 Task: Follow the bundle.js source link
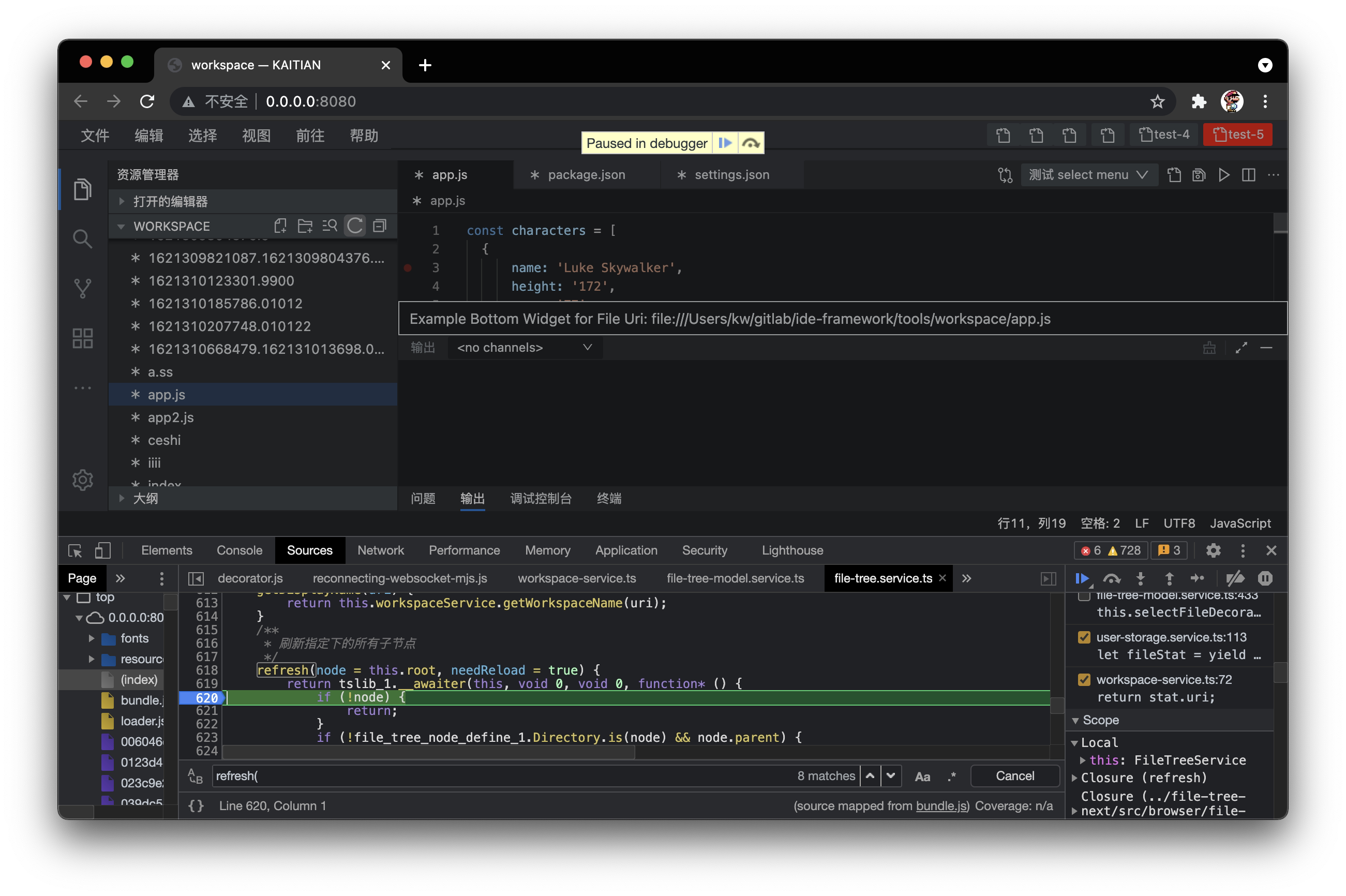point(941,805)
